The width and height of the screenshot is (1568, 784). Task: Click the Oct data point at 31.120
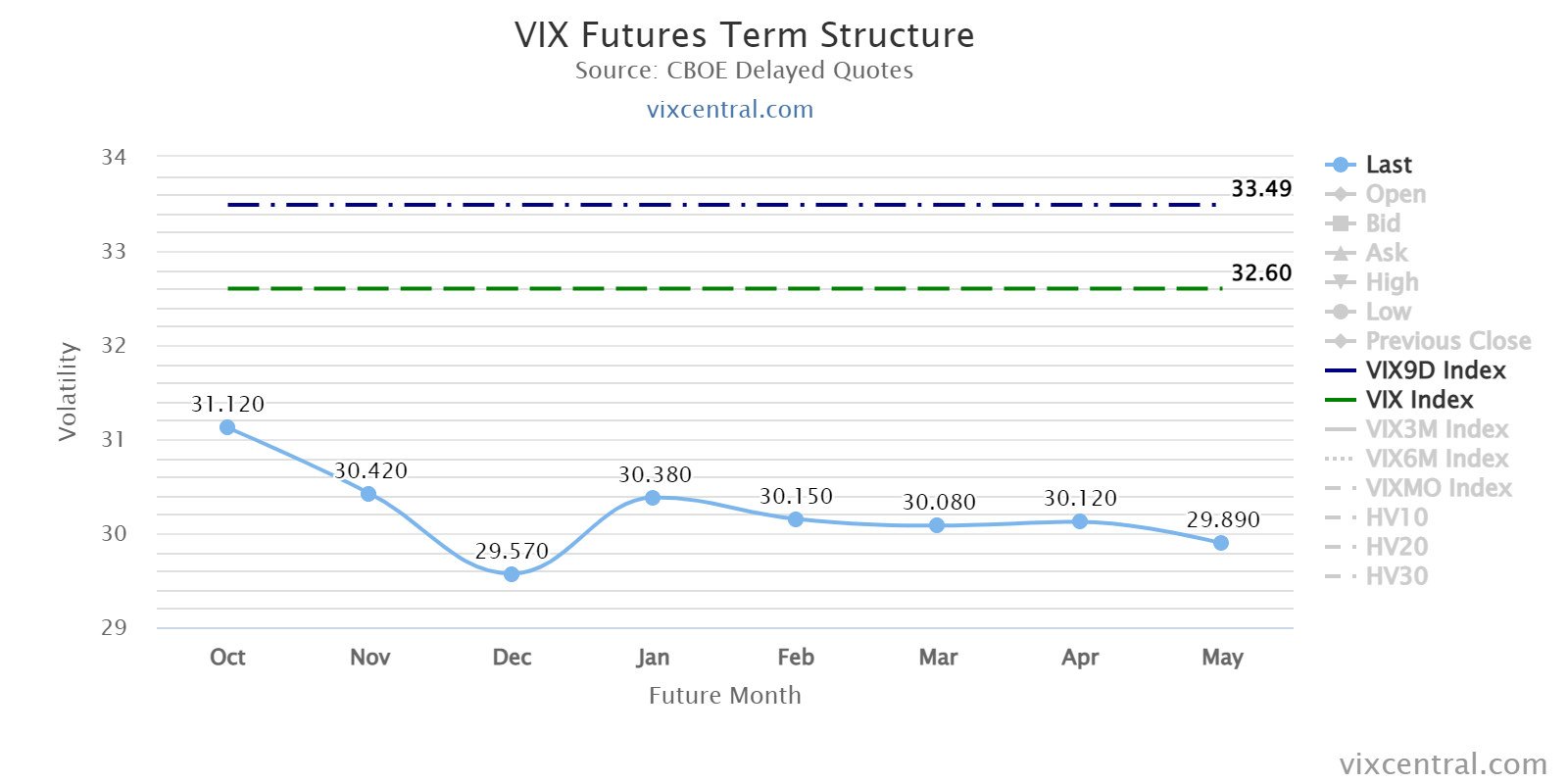pyautogui.click(x=227, y=427)
